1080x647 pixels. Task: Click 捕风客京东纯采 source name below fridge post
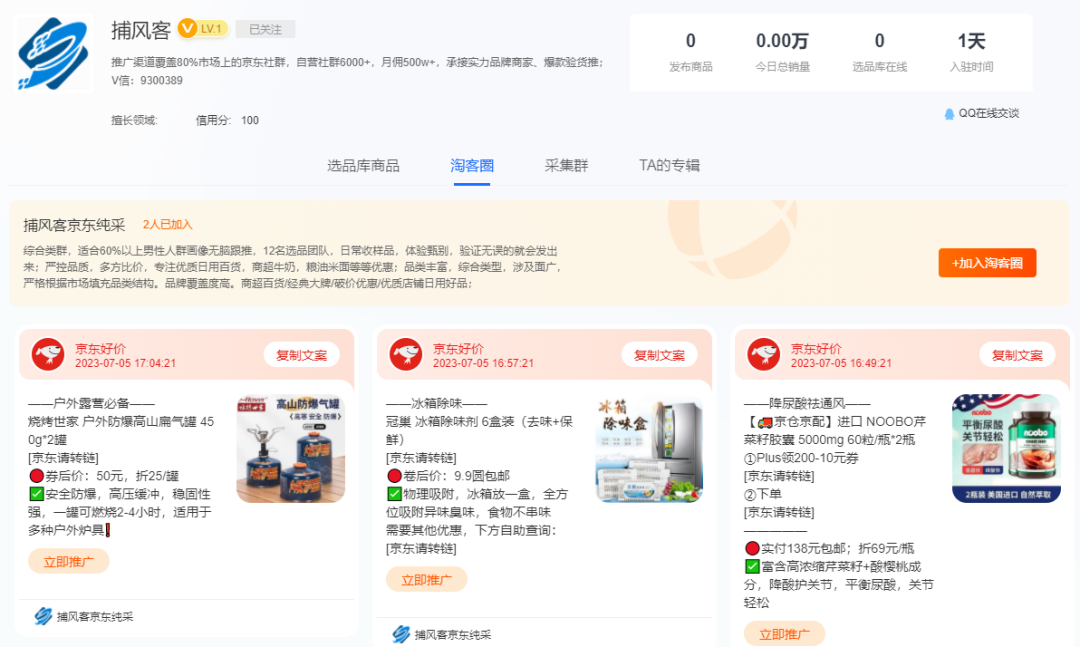coord(453,635)
